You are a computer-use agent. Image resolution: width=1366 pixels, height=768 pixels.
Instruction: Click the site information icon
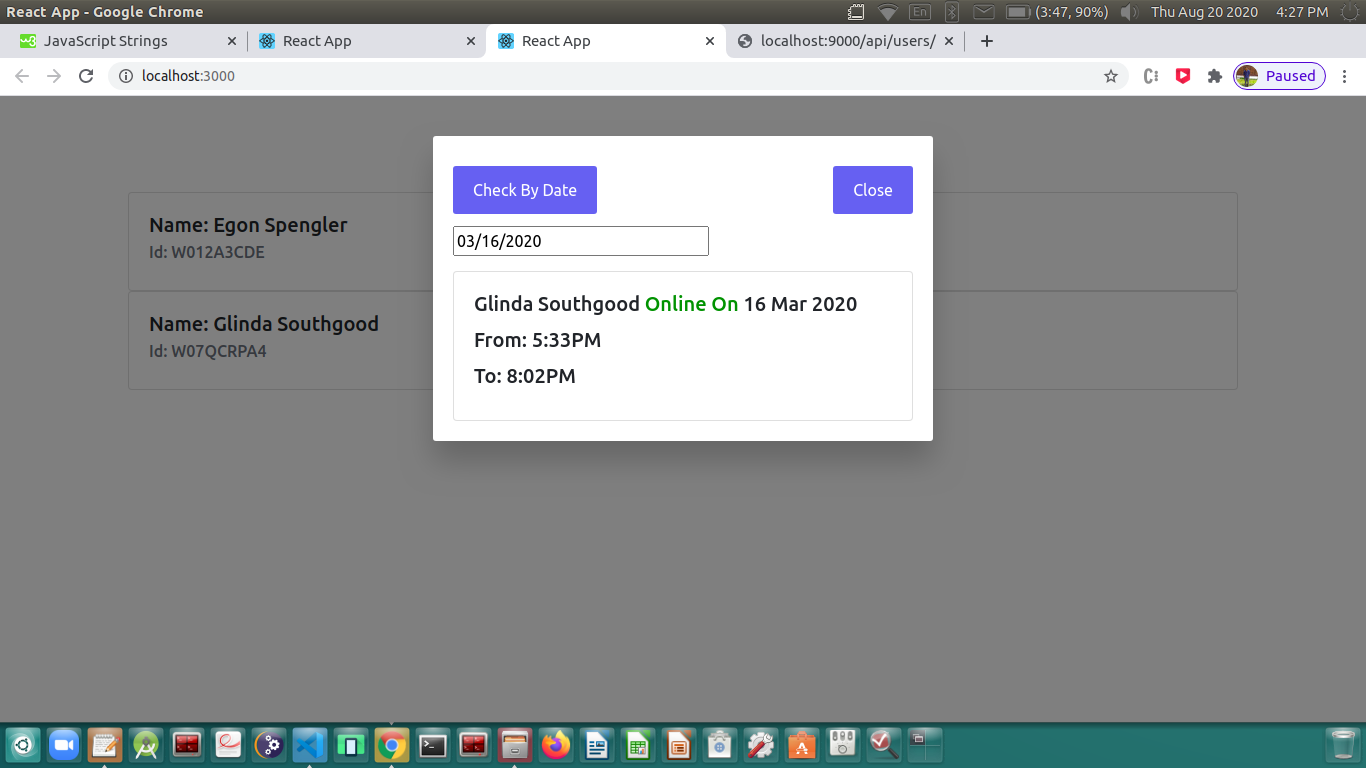126,76
